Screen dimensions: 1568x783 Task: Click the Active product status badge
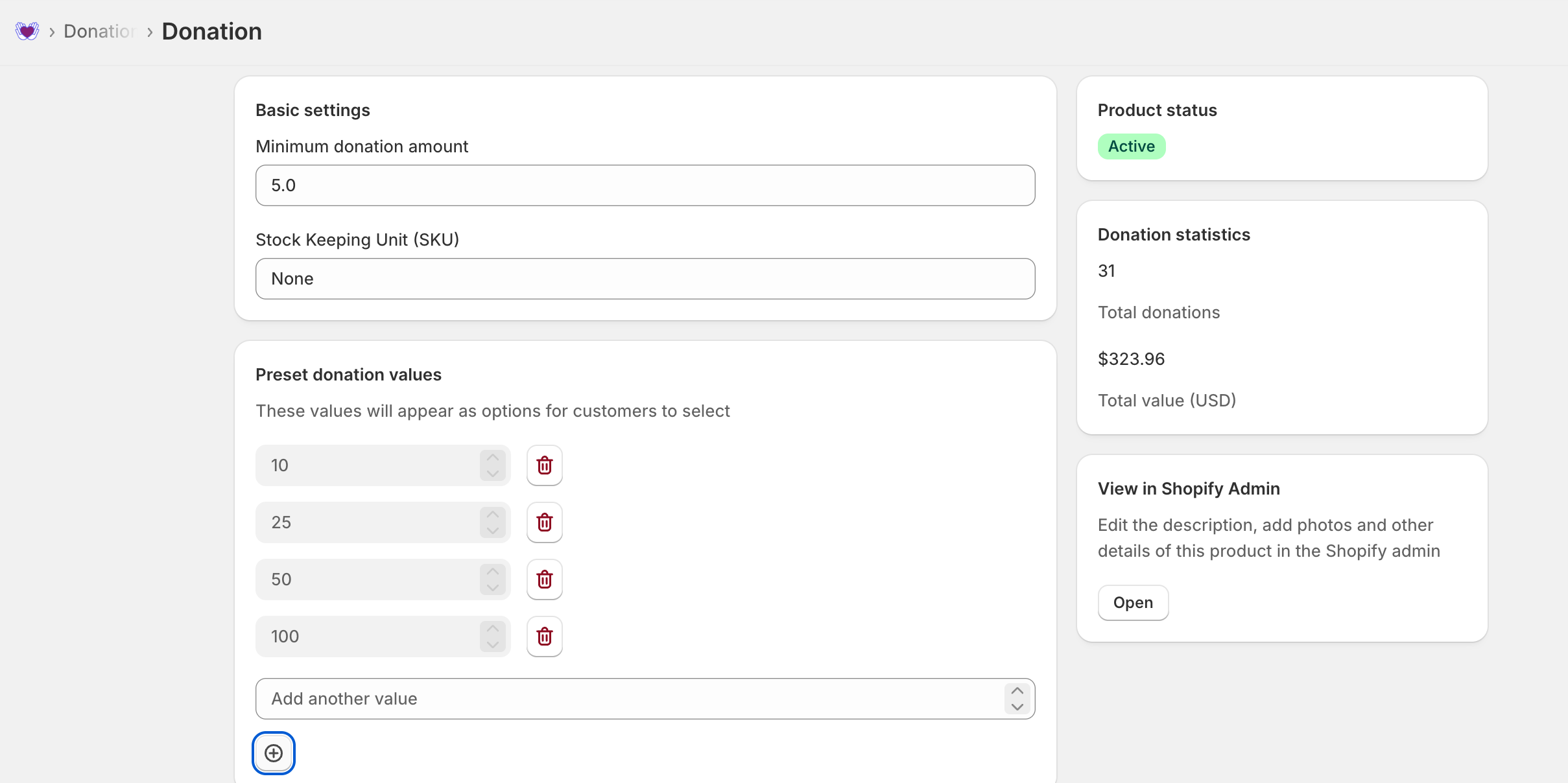point(1131,146)
